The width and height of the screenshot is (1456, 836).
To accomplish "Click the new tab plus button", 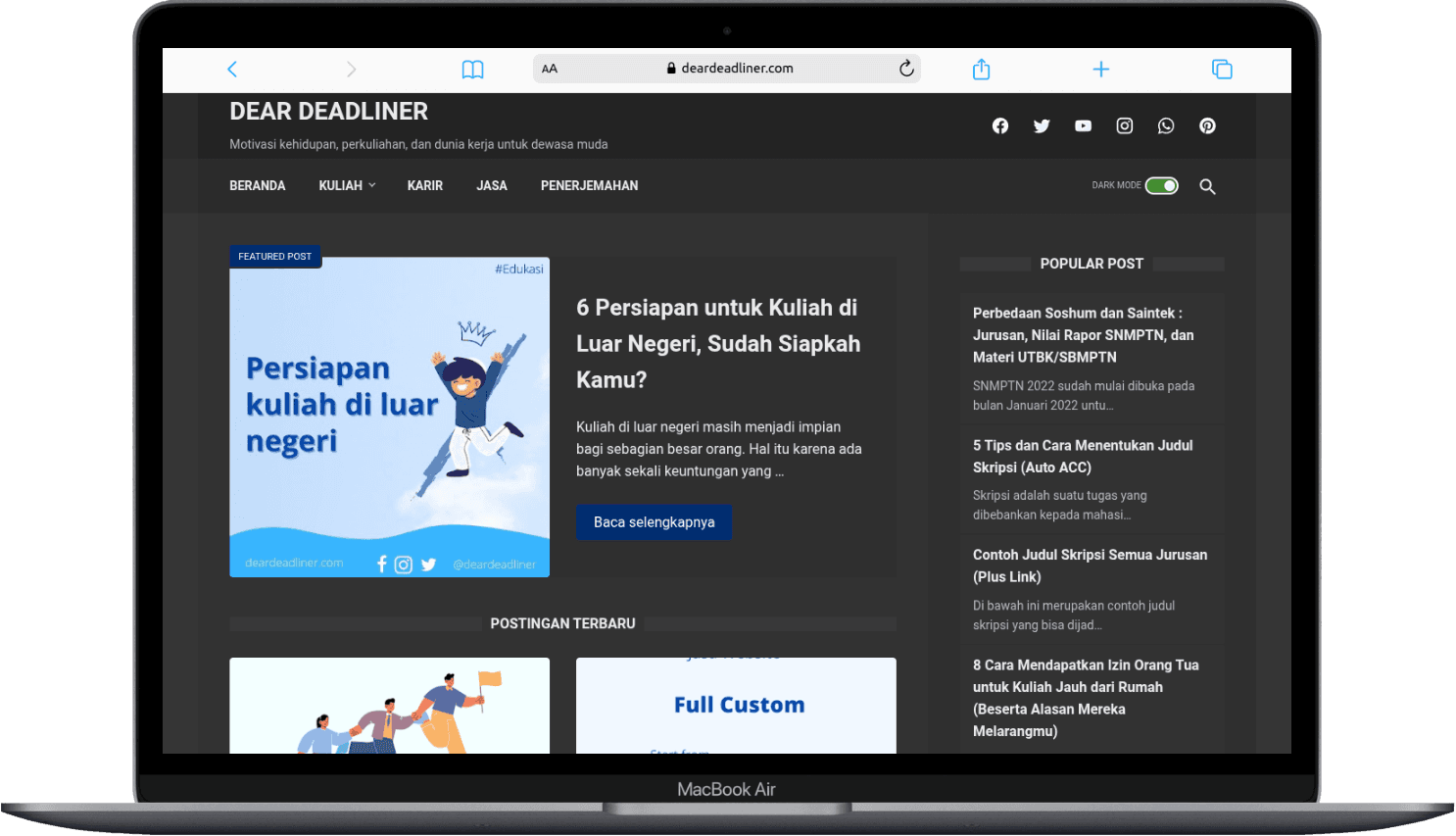I will tap(1101, 69).
